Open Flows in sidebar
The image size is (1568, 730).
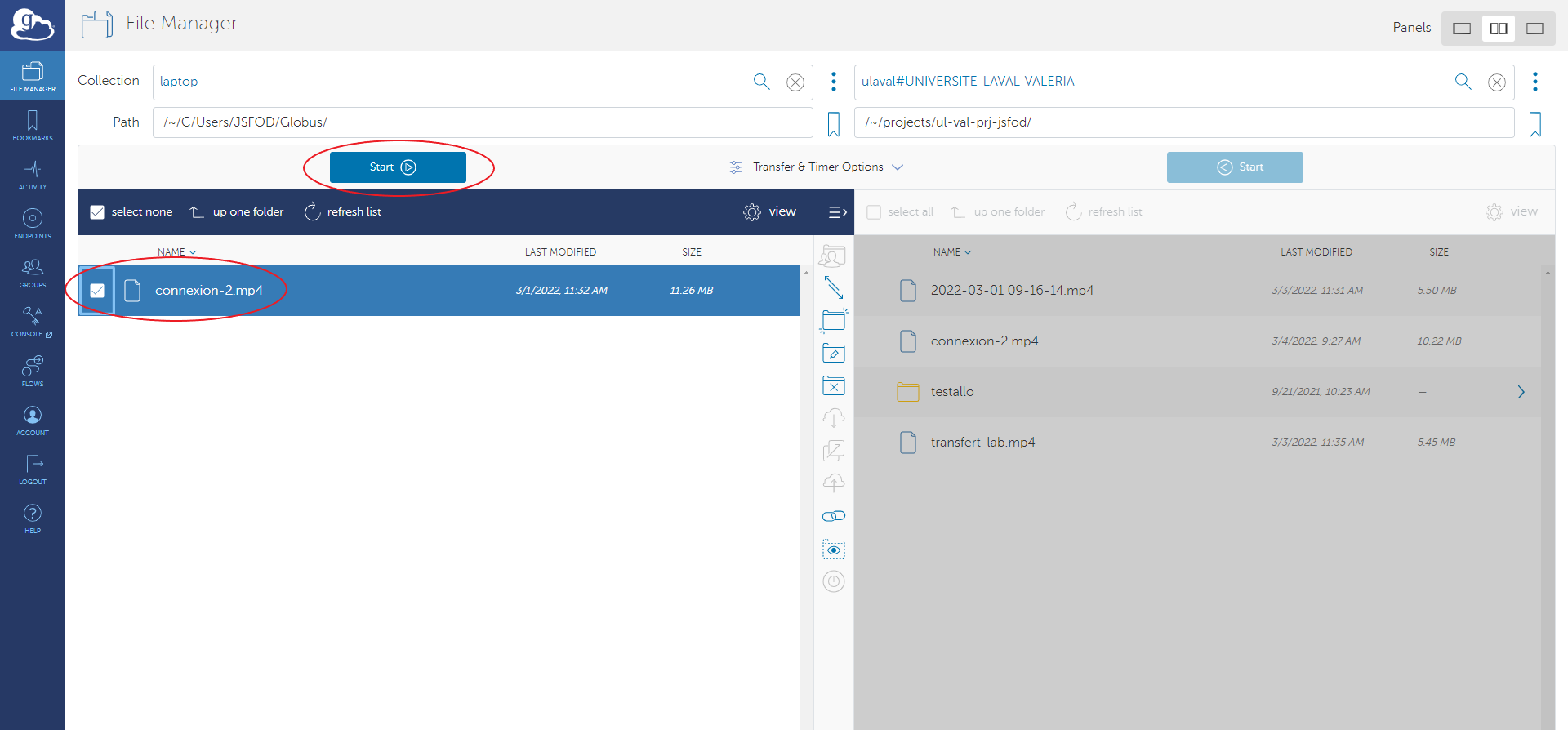click(x=33, y=372)
